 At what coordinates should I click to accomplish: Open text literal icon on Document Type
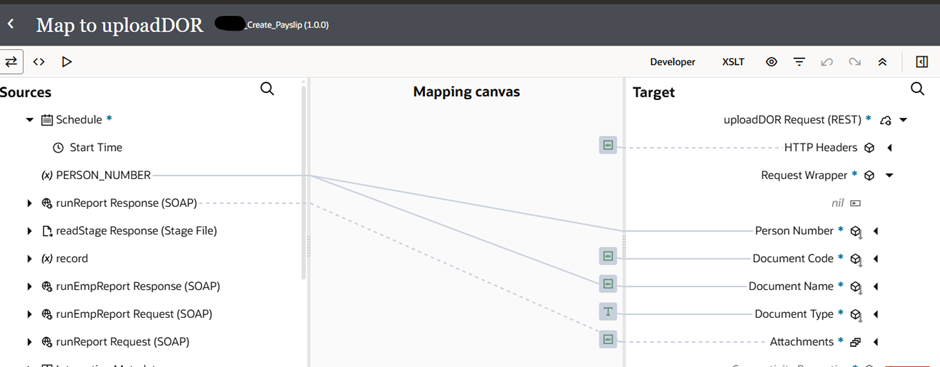tap(608, 311)
